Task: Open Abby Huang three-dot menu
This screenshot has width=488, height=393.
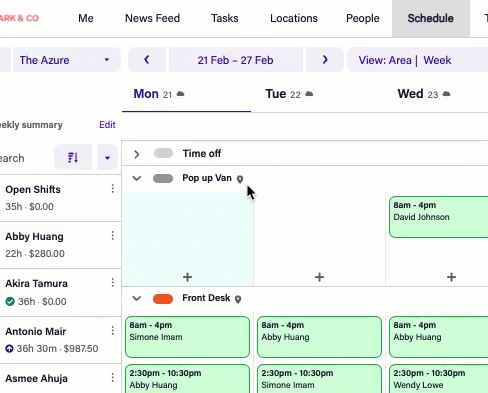Action: pyautogui.click(x=113, y=236)
